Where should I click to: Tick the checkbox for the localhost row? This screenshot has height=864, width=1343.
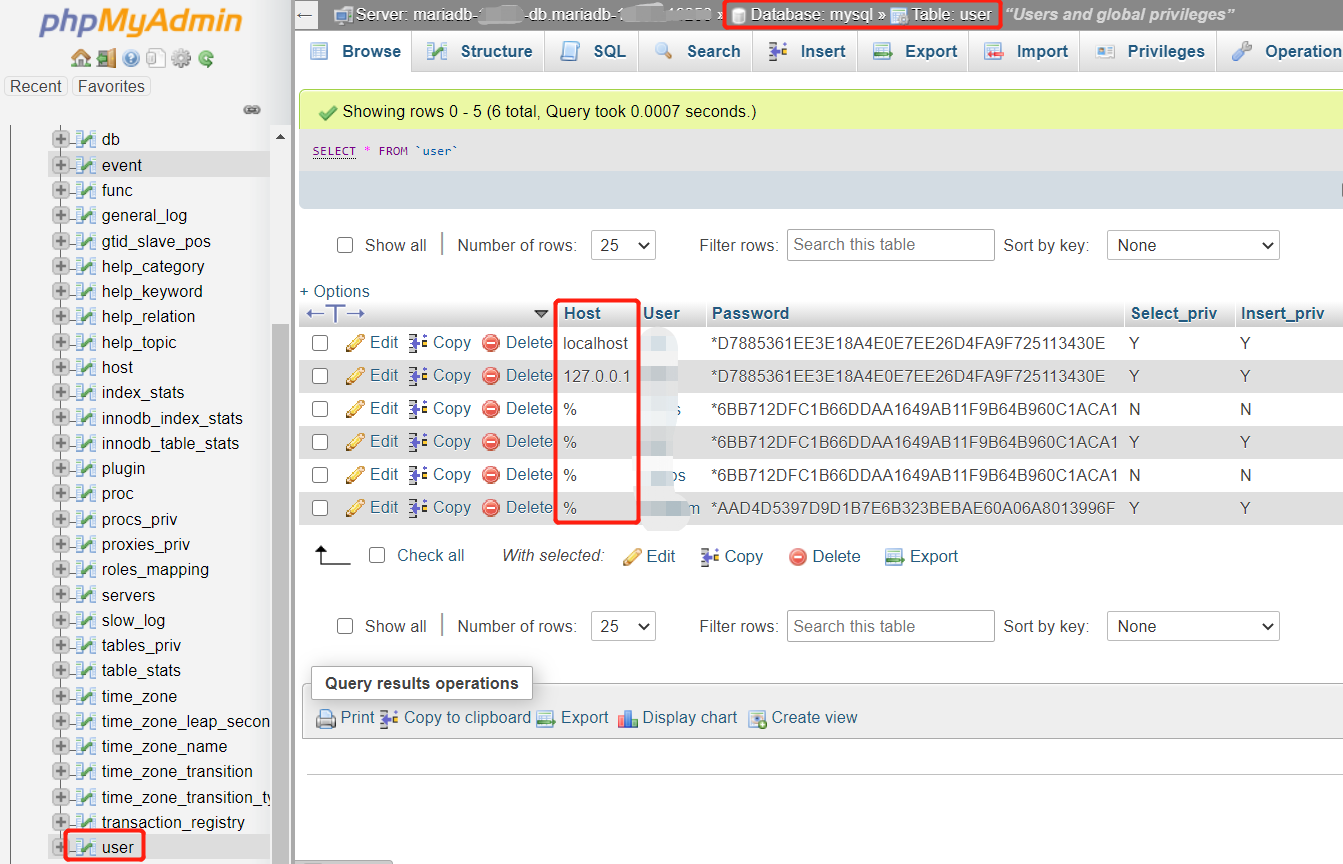pos(320,343)
